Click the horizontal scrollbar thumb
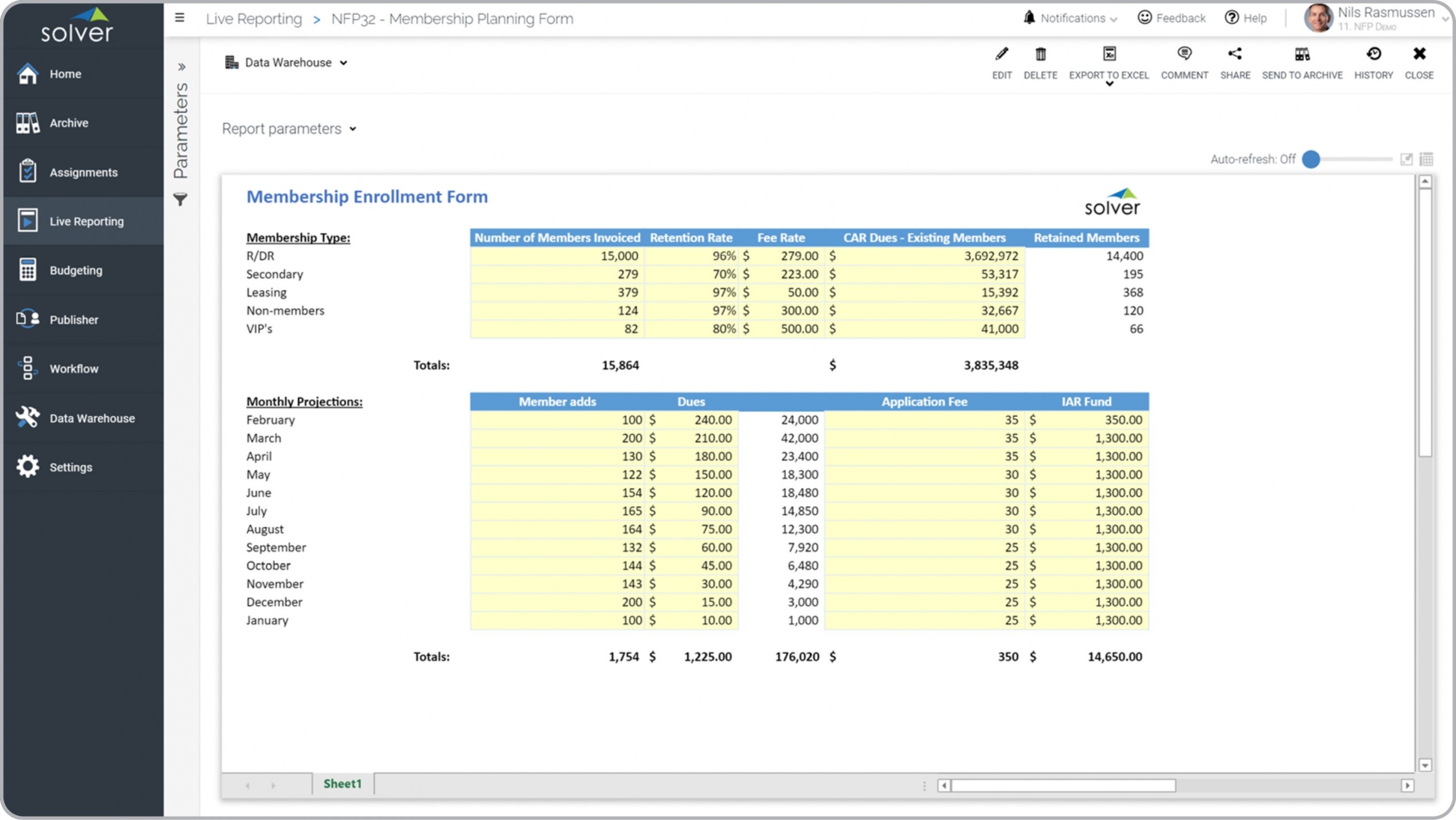Screen dimensions: 1456x820 pos(1063,785)
